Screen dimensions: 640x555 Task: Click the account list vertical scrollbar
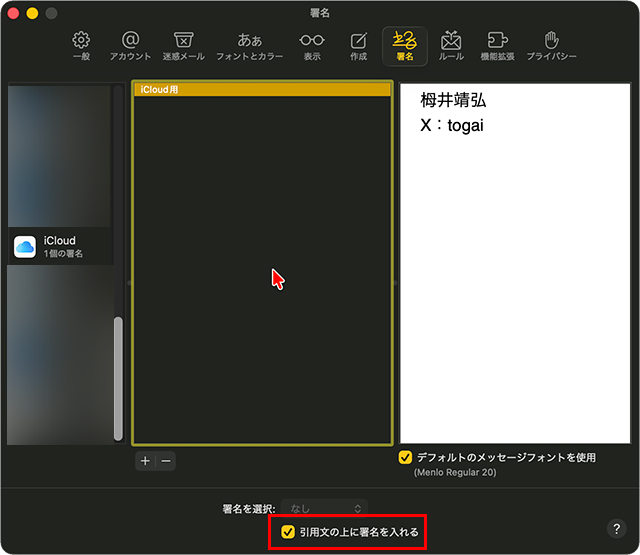click(x=118, y=380)
